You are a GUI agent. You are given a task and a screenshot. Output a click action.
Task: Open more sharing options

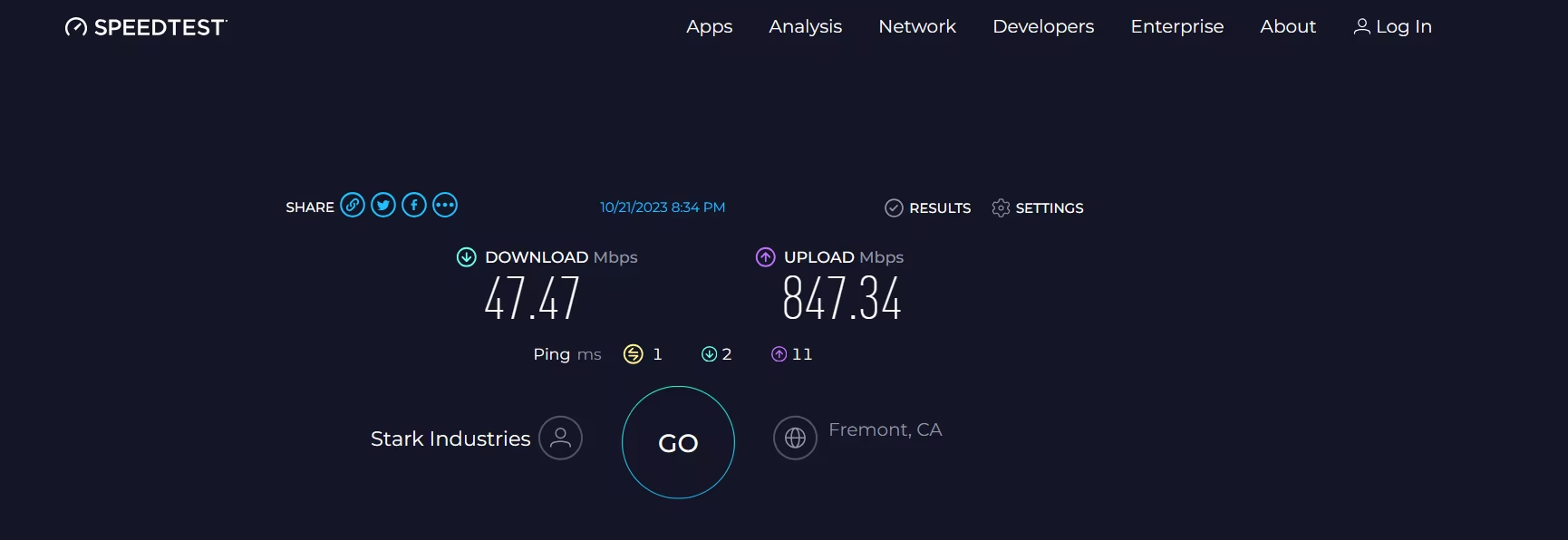point(444,205)
